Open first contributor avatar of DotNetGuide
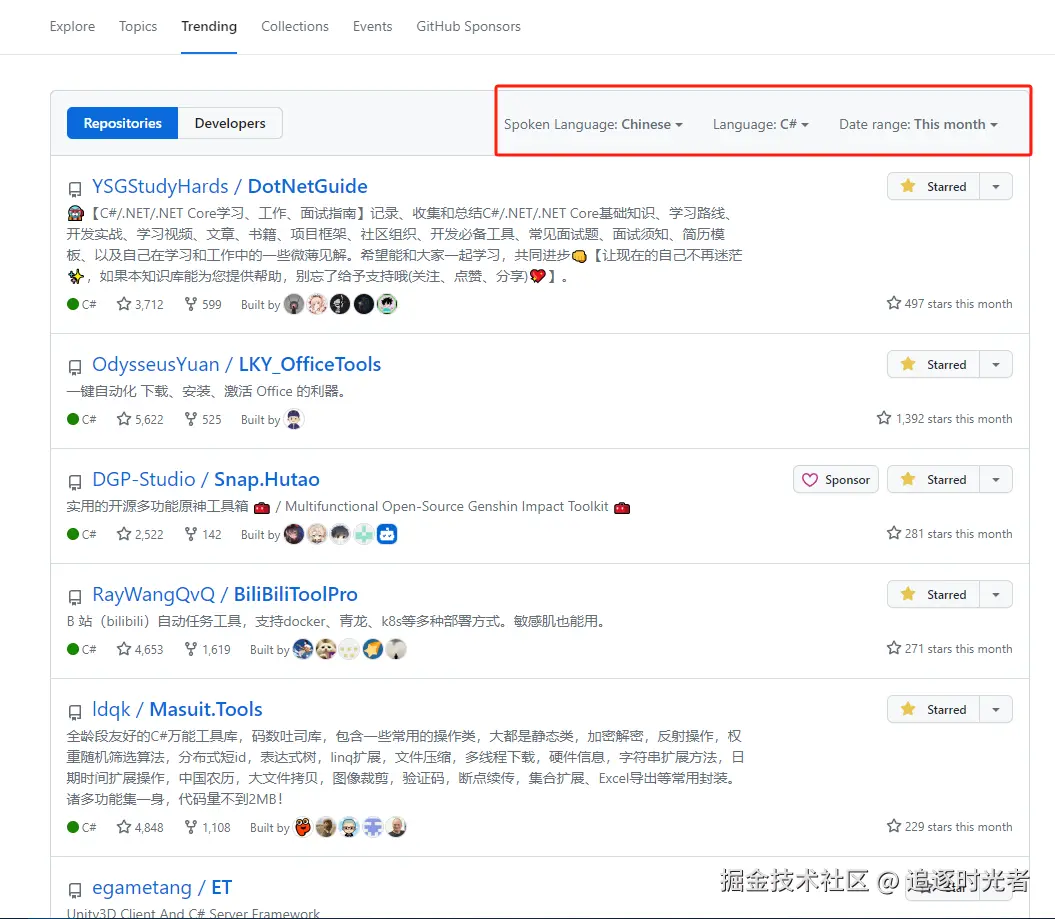Viewport: 1055px width, 919px height. [294, 304]
